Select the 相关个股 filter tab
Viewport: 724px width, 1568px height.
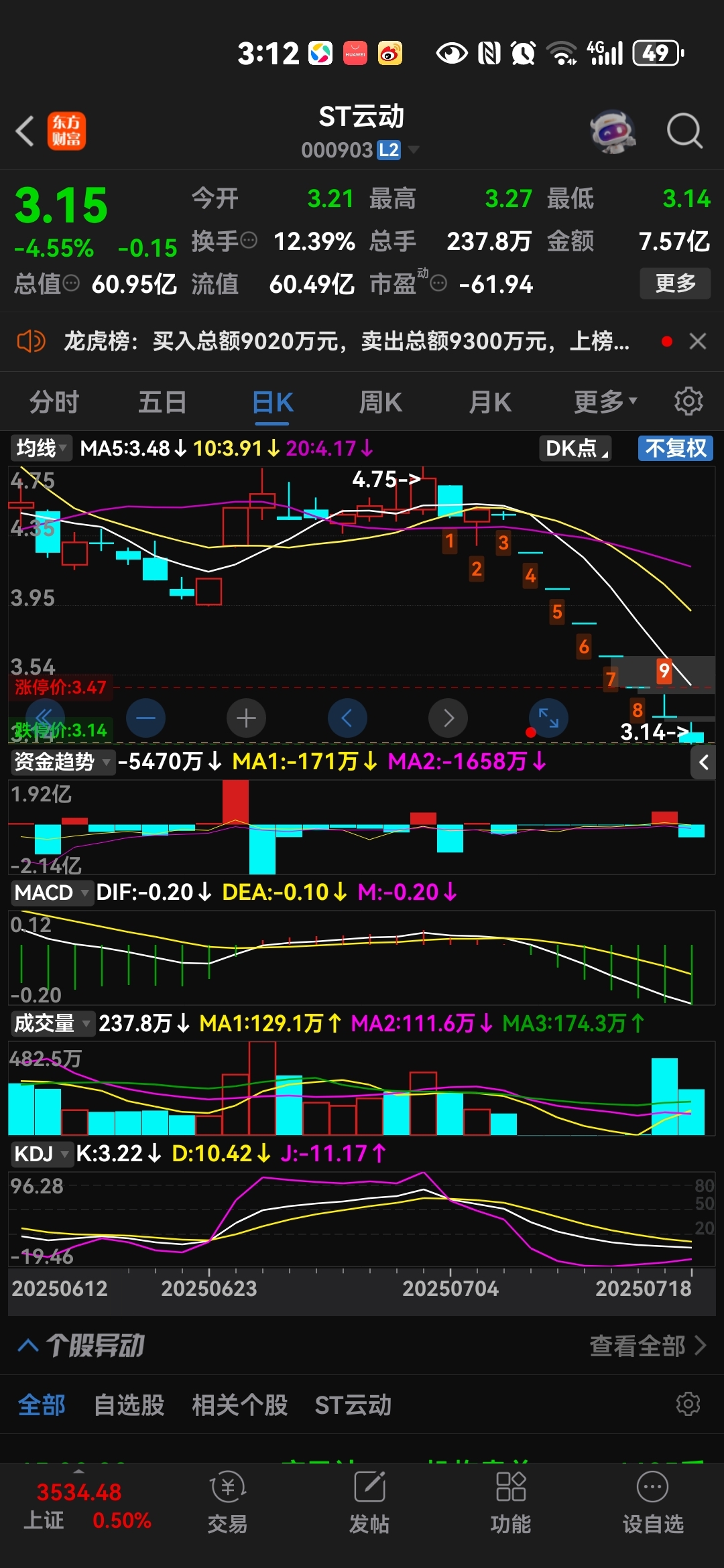coord(240,1404)
